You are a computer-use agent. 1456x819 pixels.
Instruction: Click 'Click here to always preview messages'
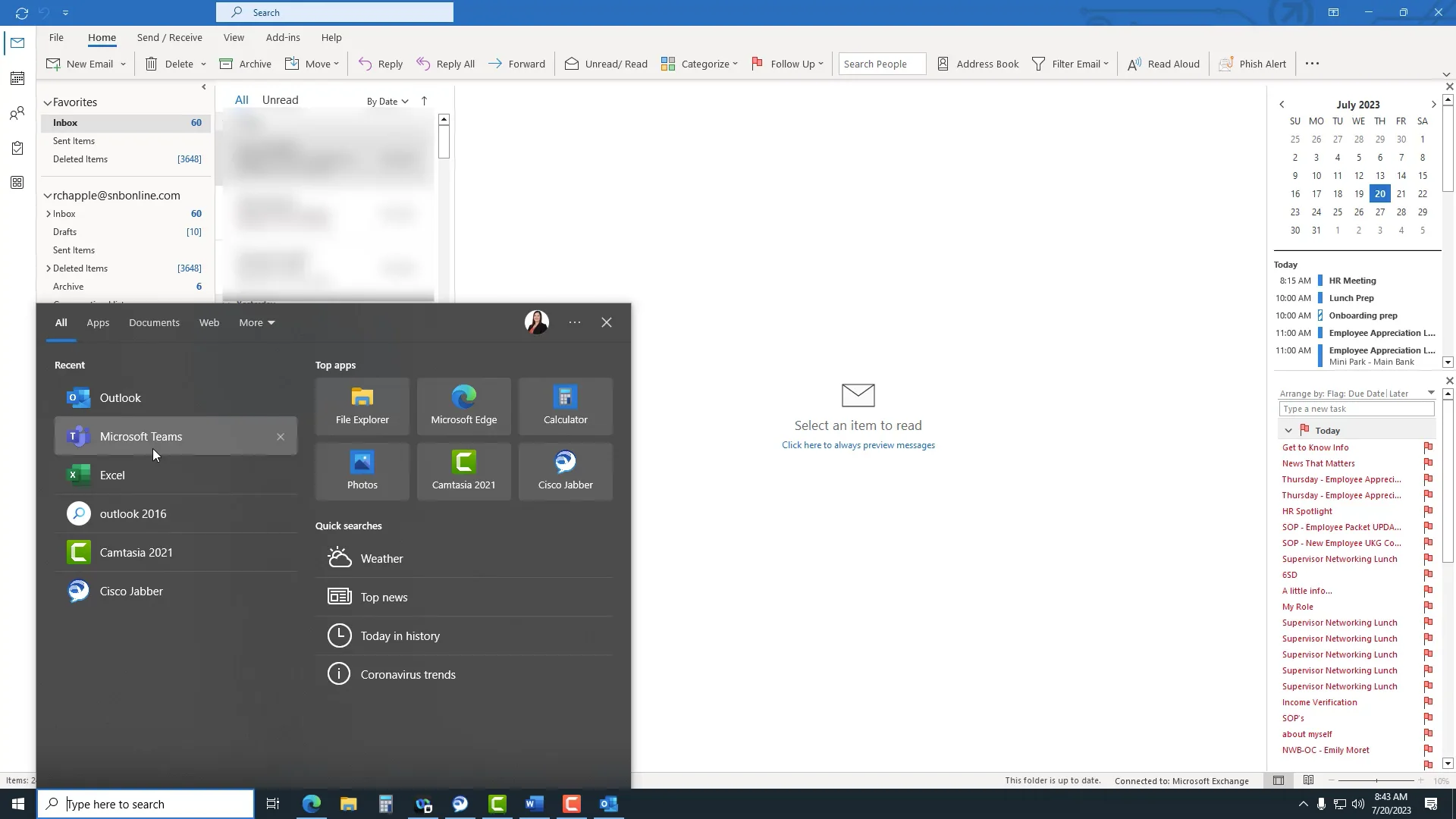(x=858, y=445)
